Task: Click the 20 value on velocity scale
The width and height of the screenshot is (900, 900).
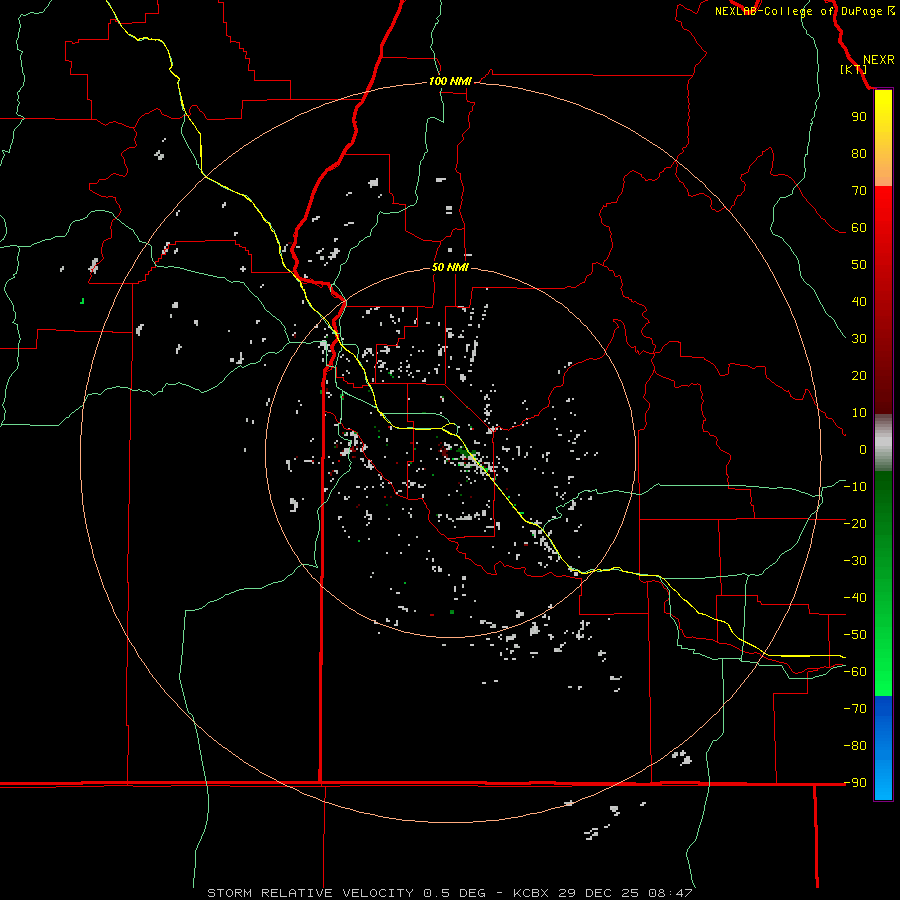Action: pyautogui.click(x=859, y=376)
